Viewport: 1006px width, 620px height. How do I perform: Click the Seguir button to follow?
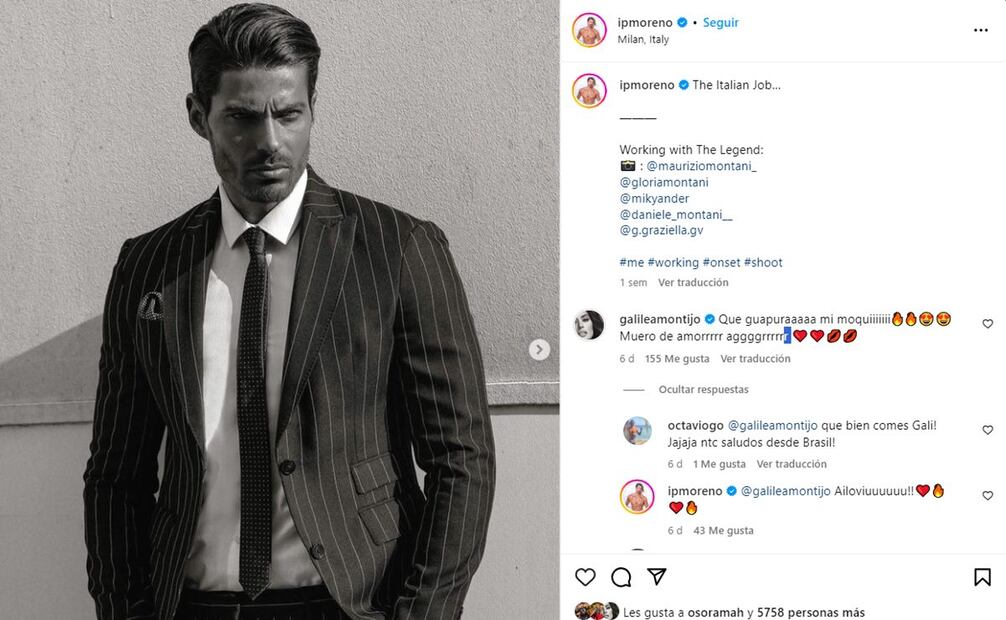(x=723, y=22)
